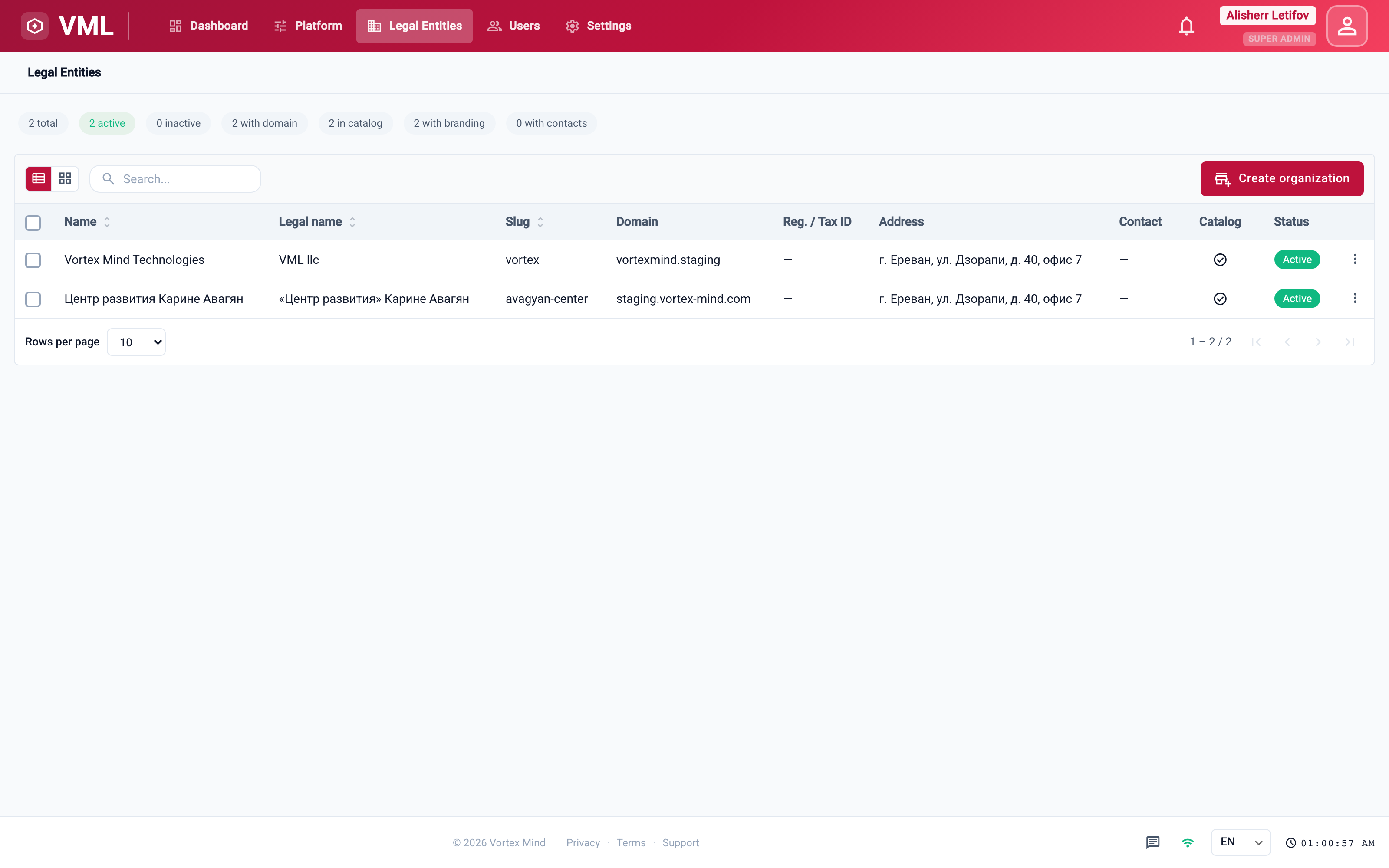The width and height of the screenshot is (1389, 868).
Task: Click the avagyan-center slug
Action: click(x=546, y=299)
